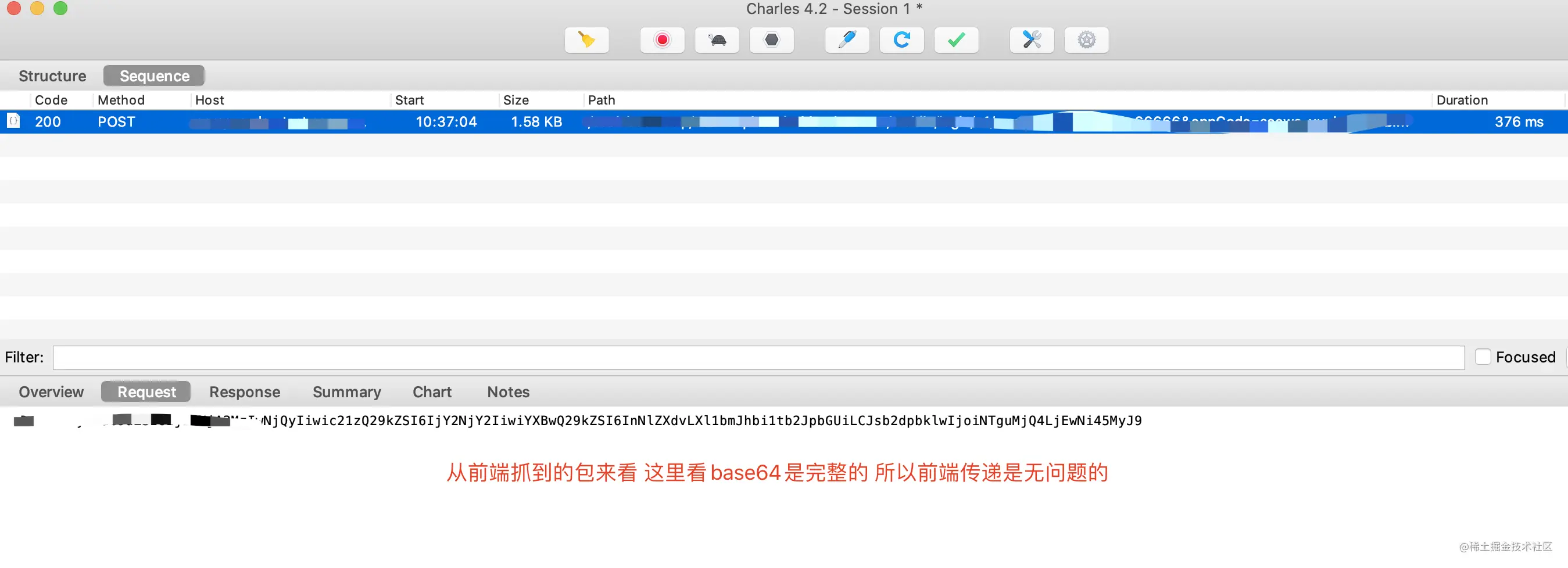
Task: Sort by the Size column header
Action: point(515,100)
